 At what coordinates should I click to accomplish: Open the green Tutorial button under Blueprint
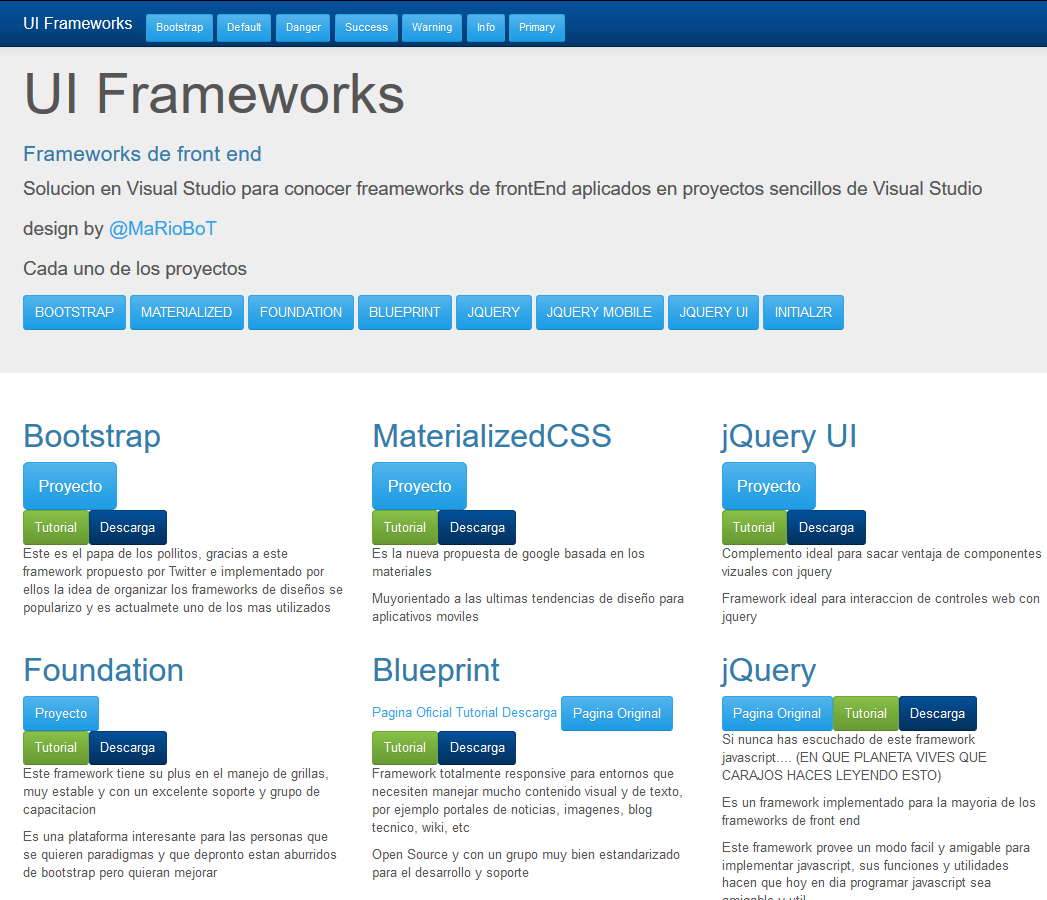click(405, 748)
